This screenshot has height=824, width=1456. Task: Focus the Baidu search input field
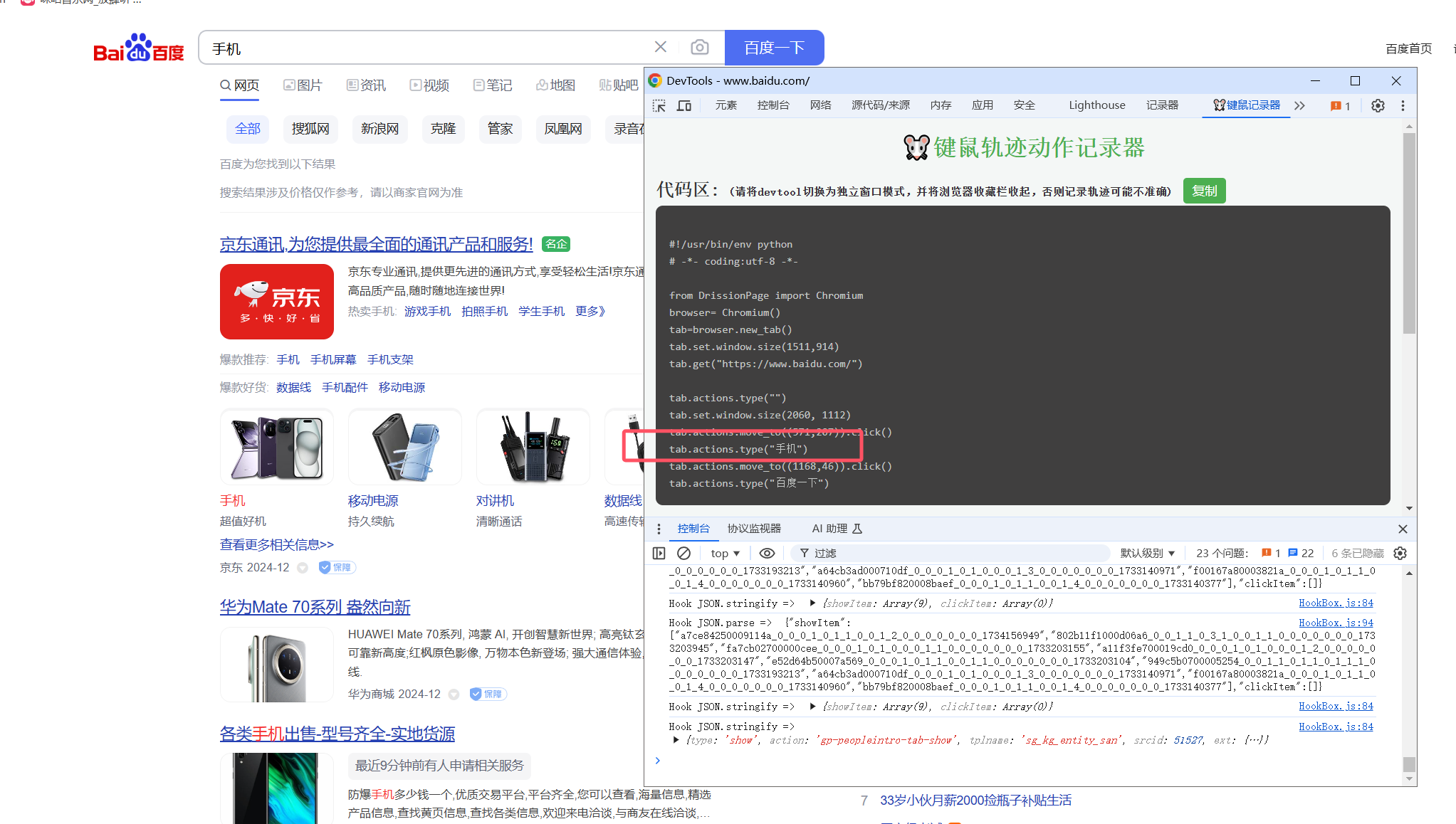[427, 48]
